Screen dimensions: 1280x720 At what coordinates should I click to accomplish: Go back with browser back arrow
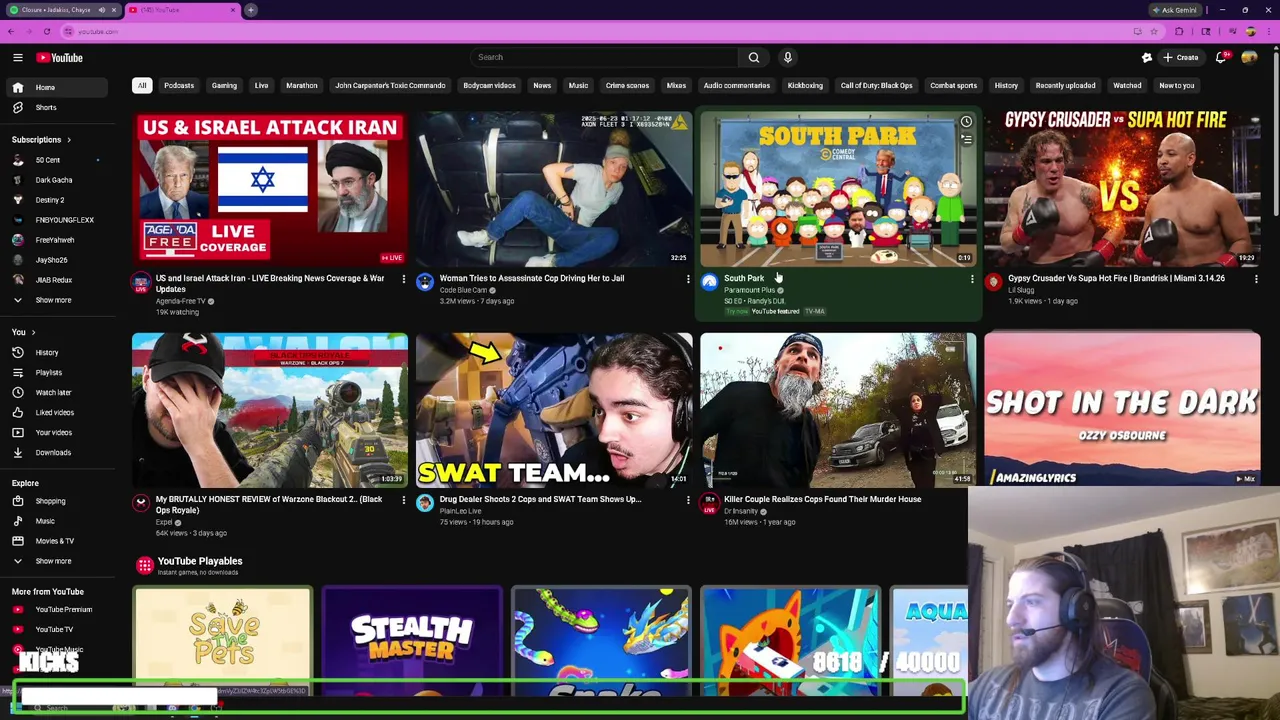pos(11,31)
